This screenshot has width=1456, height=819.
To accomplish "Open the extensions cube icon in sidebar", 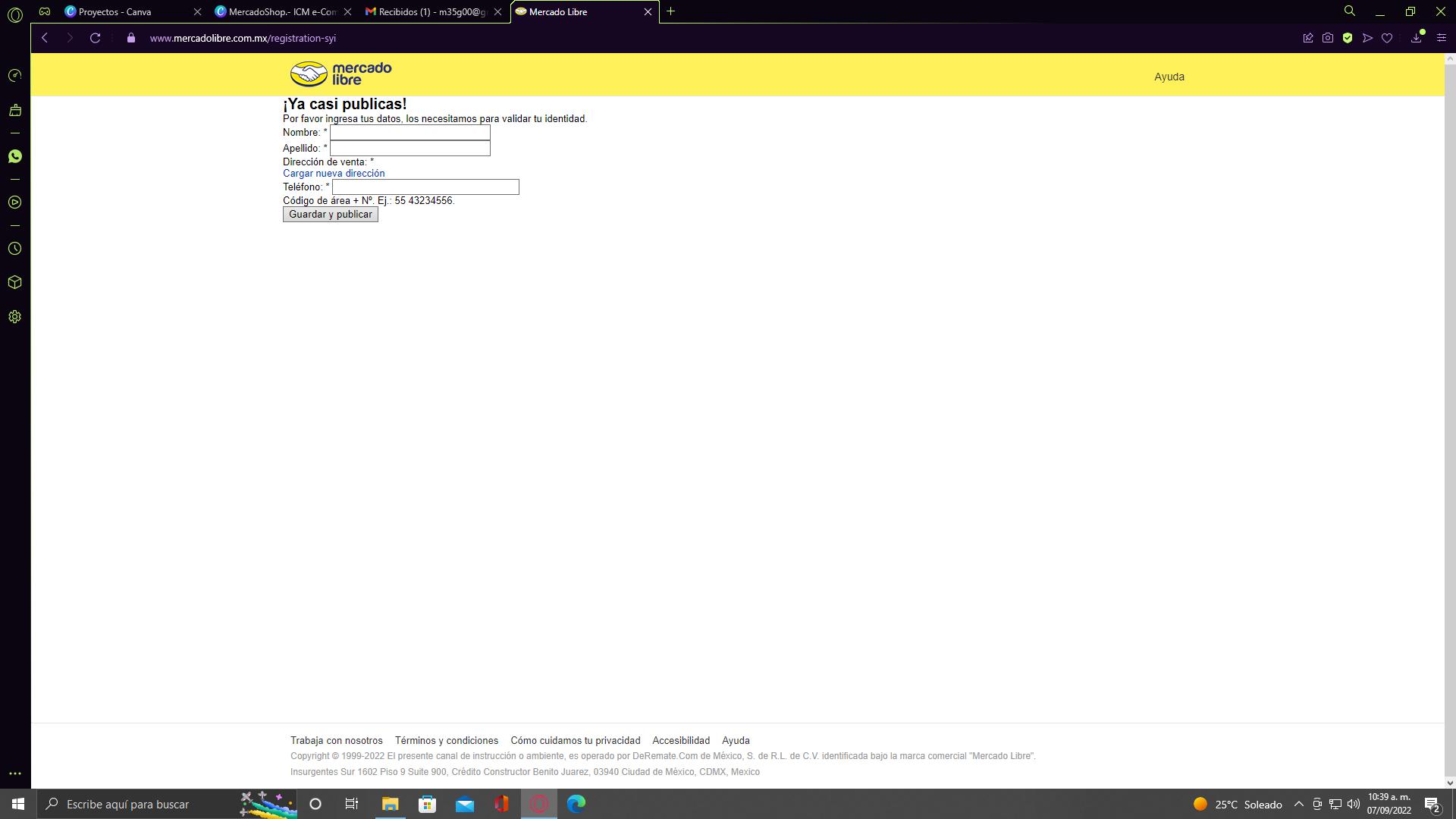I will 14,282.
